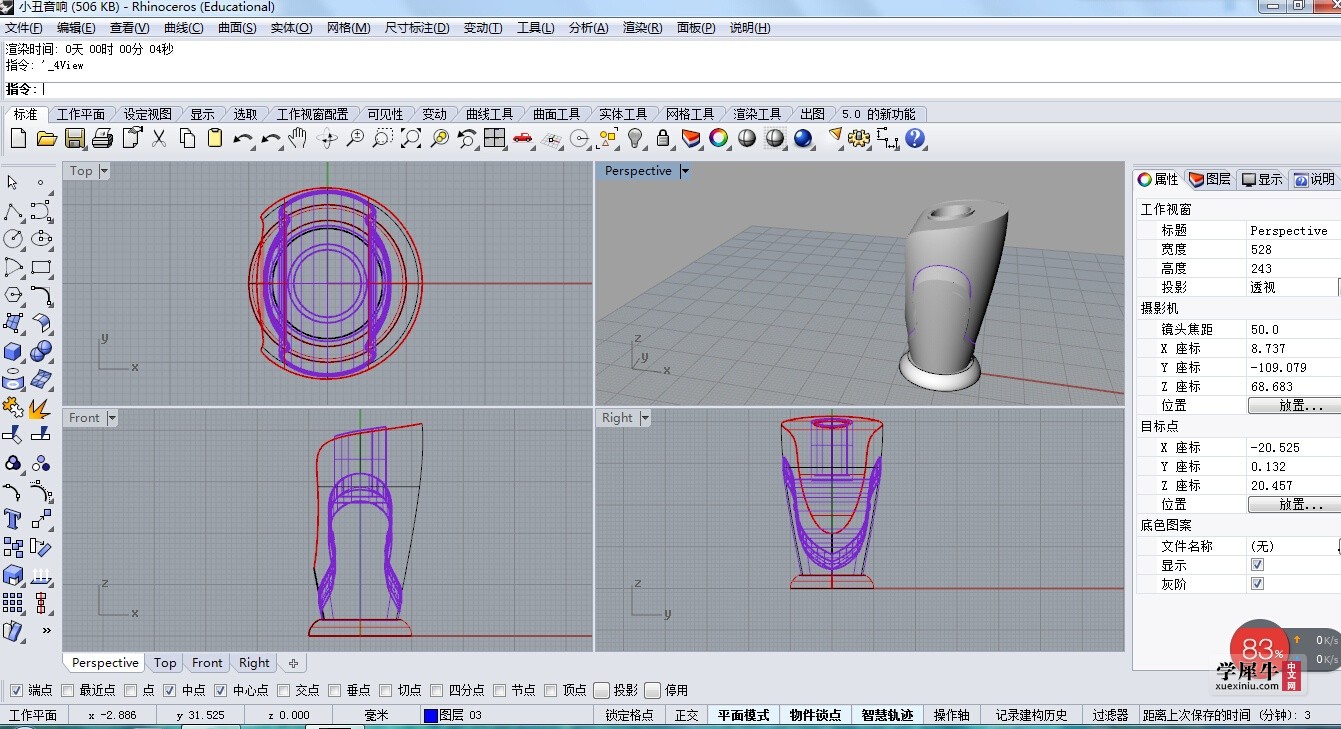Enable the 最近点 osnap checkbox
This screenshot has width=1341, height=729.
coord(67,690)
